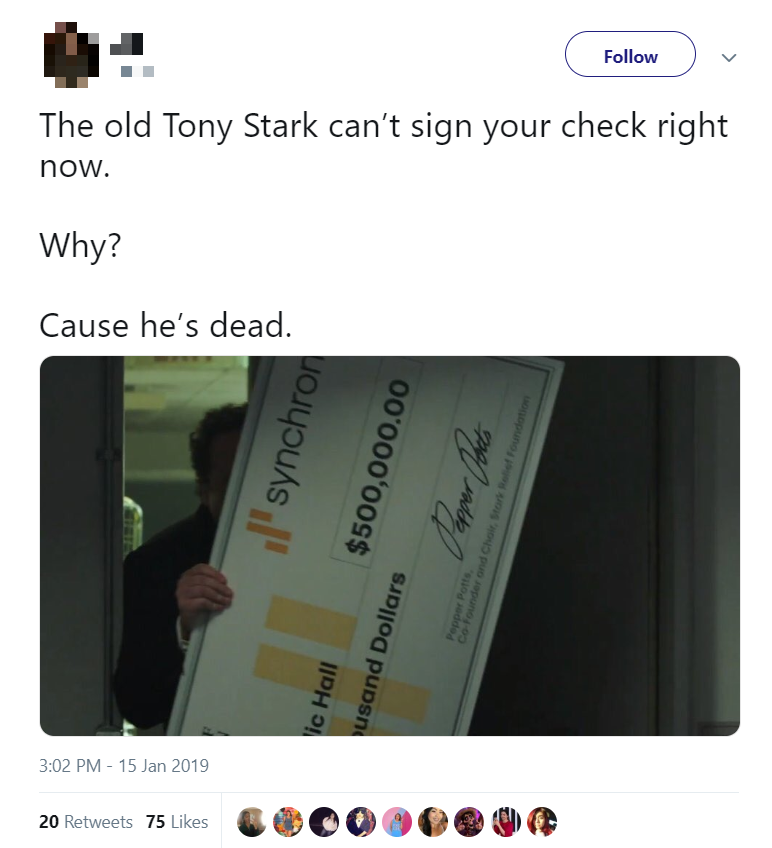The width and height of the screenshot is (772, 848).
Task: Open first liker avatar with beige background
Action: click(252, 822)
